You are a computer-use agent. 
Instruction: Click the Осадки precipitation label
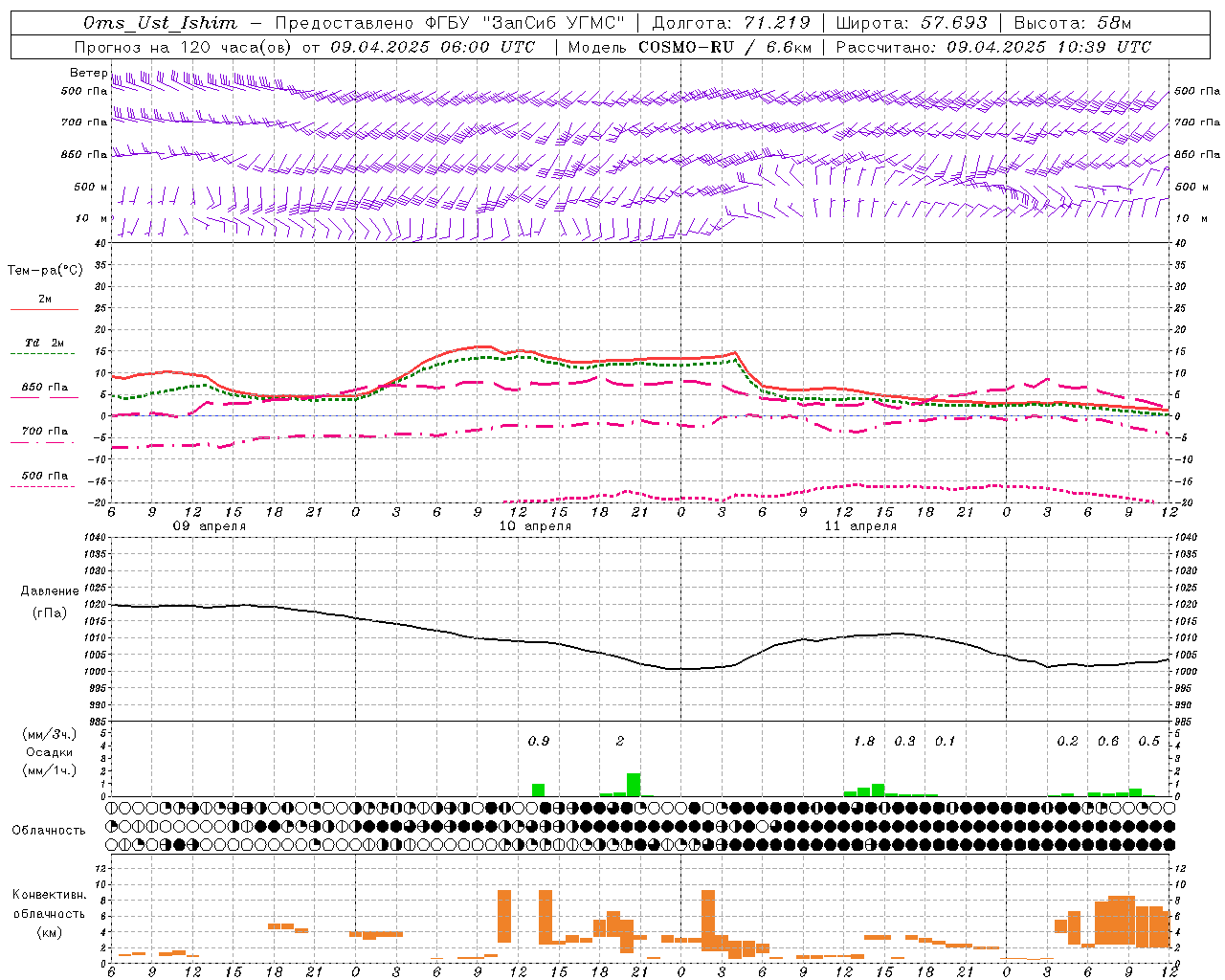click(x=50, y=752)
